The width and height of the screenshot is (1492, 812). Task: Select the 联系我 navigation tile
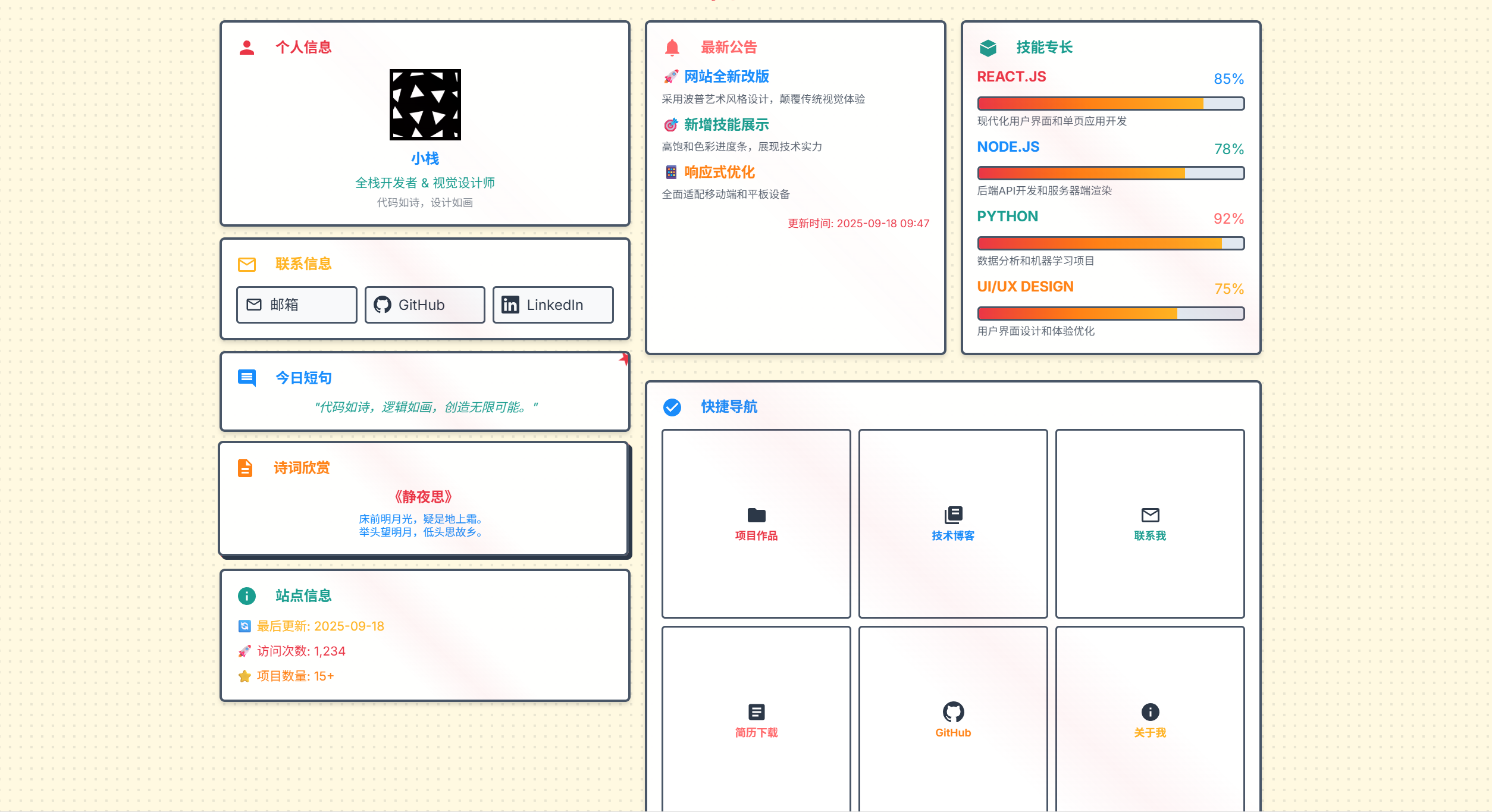click(x=1150, y=523)
